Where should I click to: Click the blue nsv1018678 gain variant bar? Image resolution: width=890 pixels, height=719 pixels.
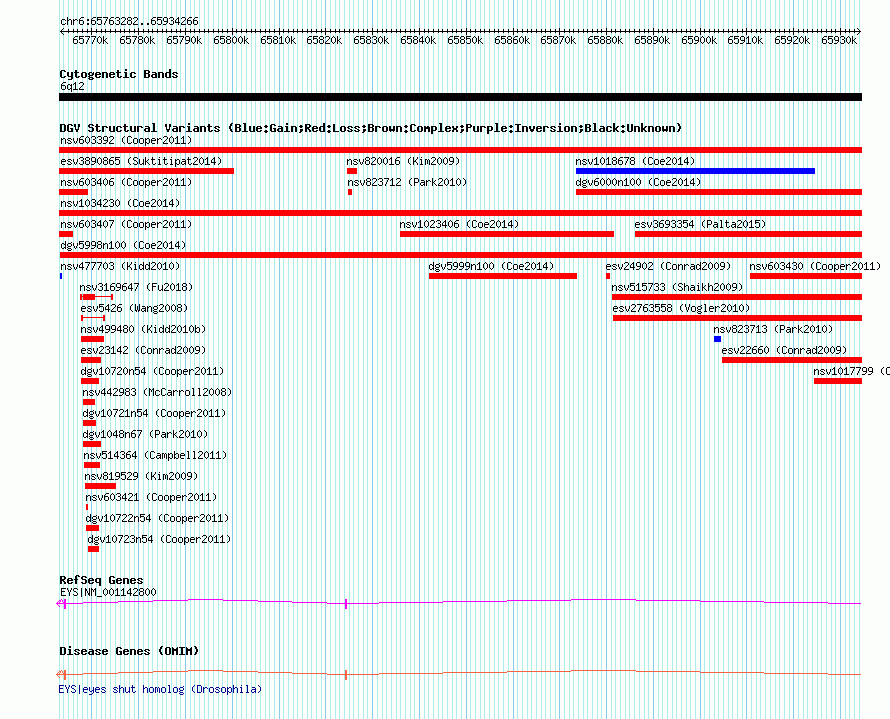click(695, 171)
